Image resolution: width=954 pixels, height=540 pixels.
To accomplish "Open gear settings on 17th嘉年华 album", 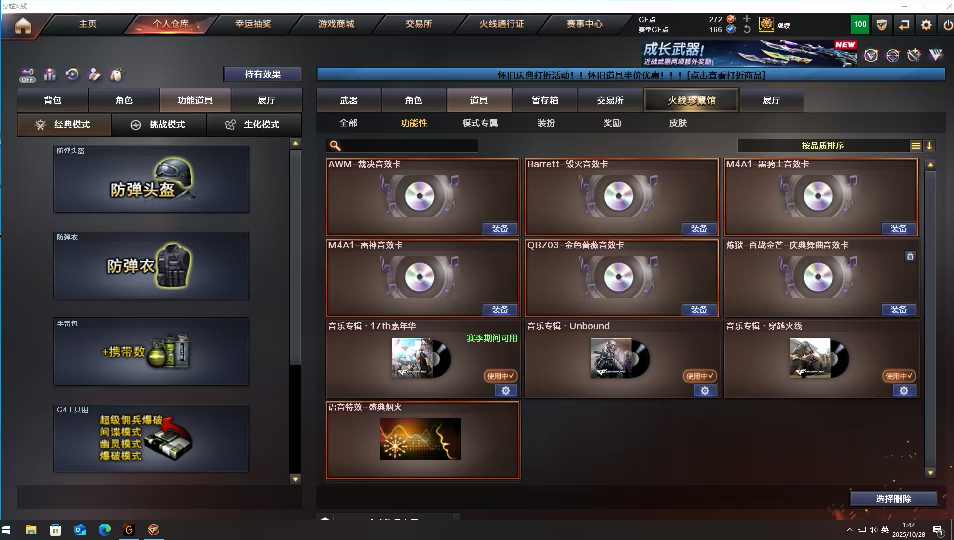I will click(506, 390).
